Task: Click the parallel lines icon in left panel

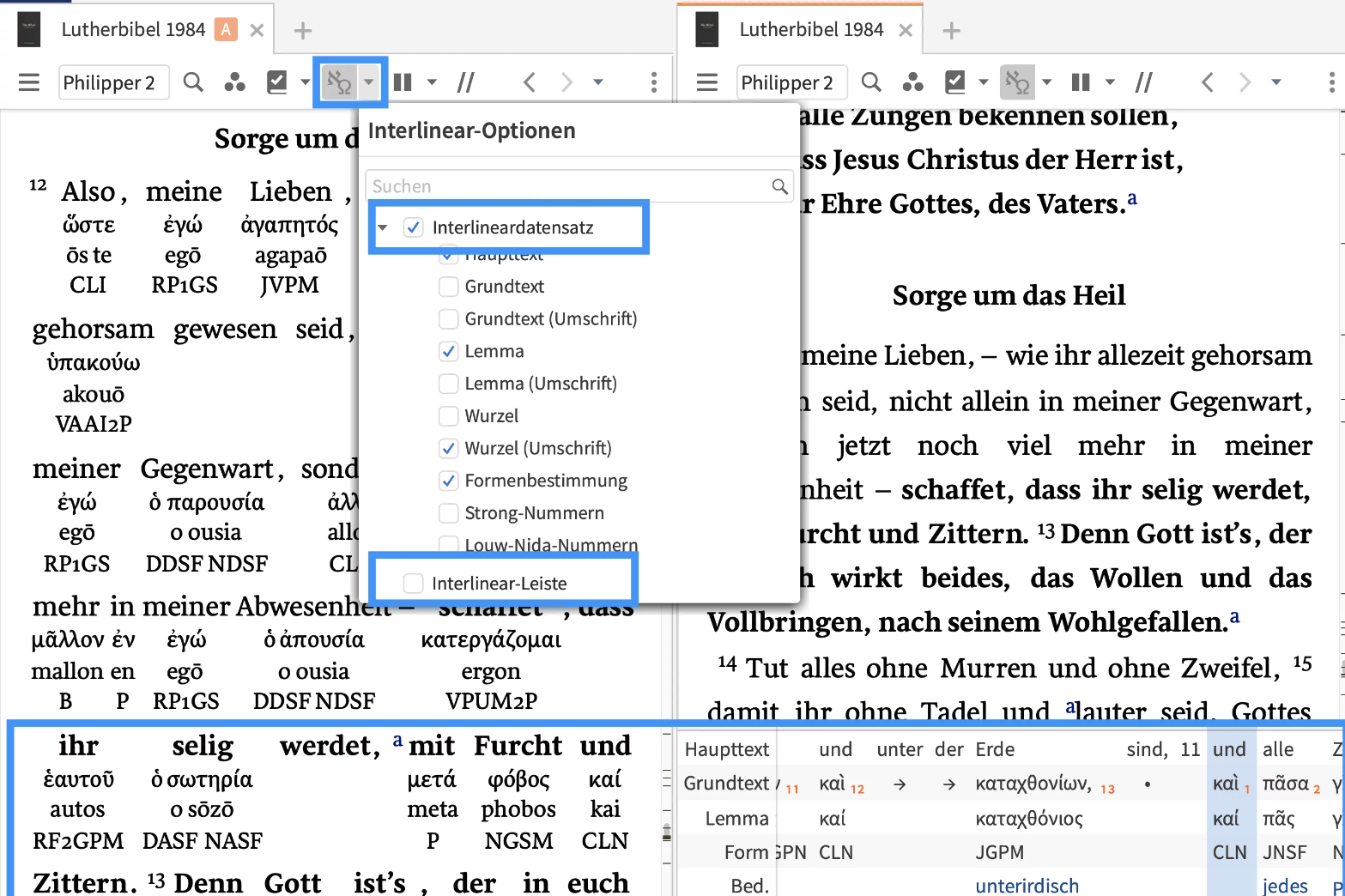Action: (466, 82)
